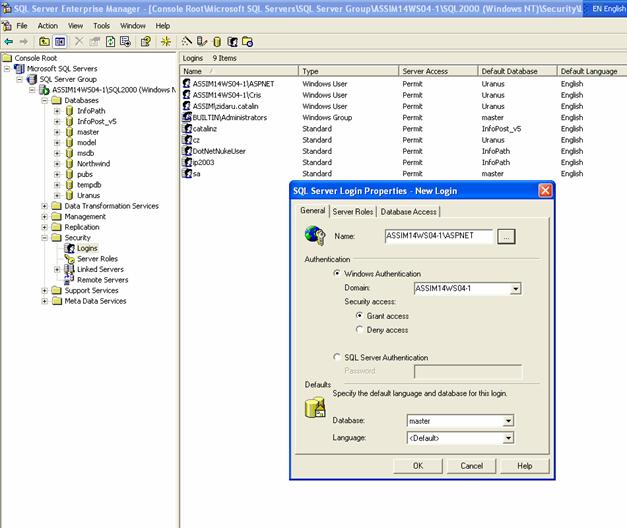Click the Back arrow toolbar icon
627x528 pixels.
[9, 42]
